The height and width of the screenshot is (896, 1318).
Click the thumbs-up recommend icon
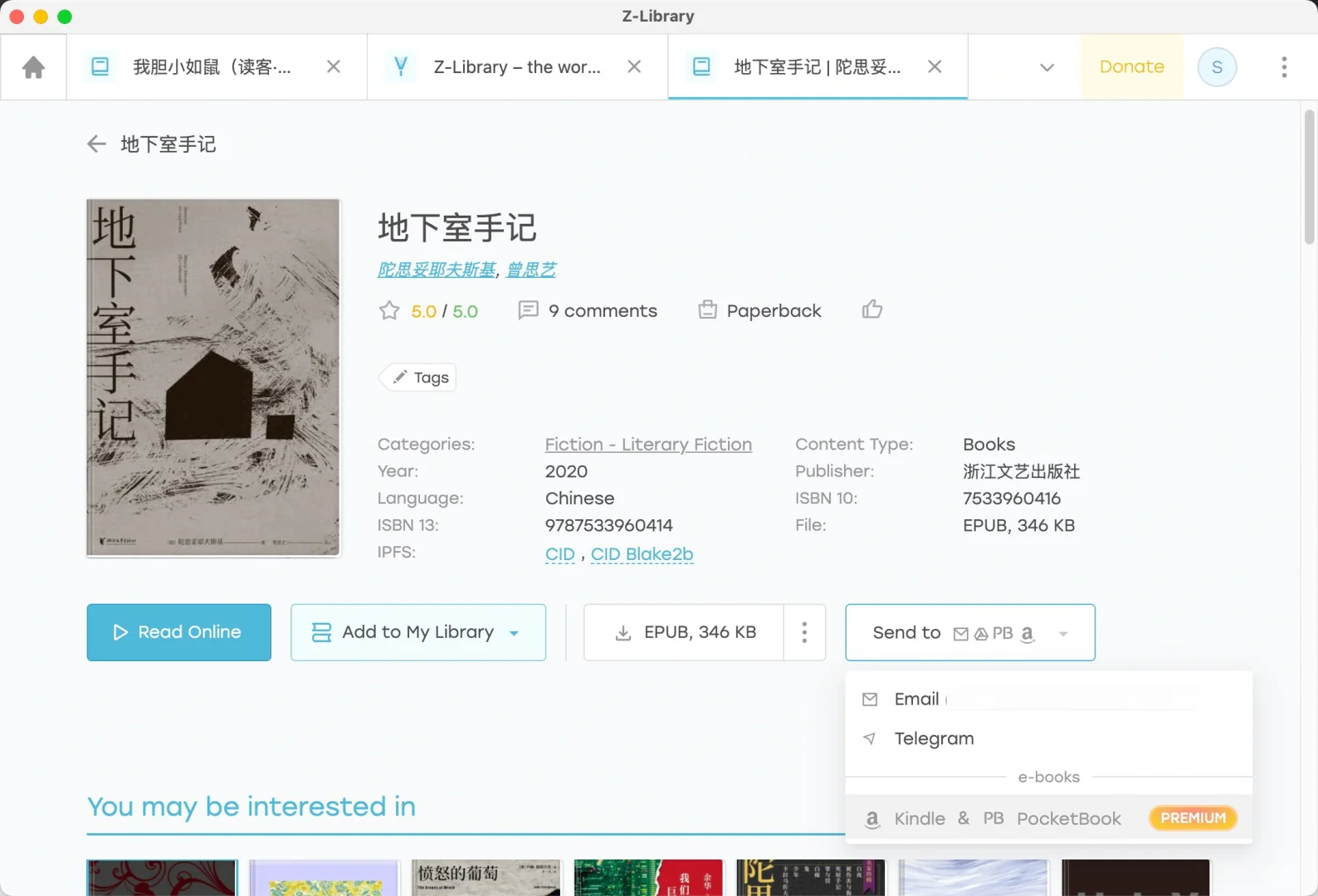872,309
